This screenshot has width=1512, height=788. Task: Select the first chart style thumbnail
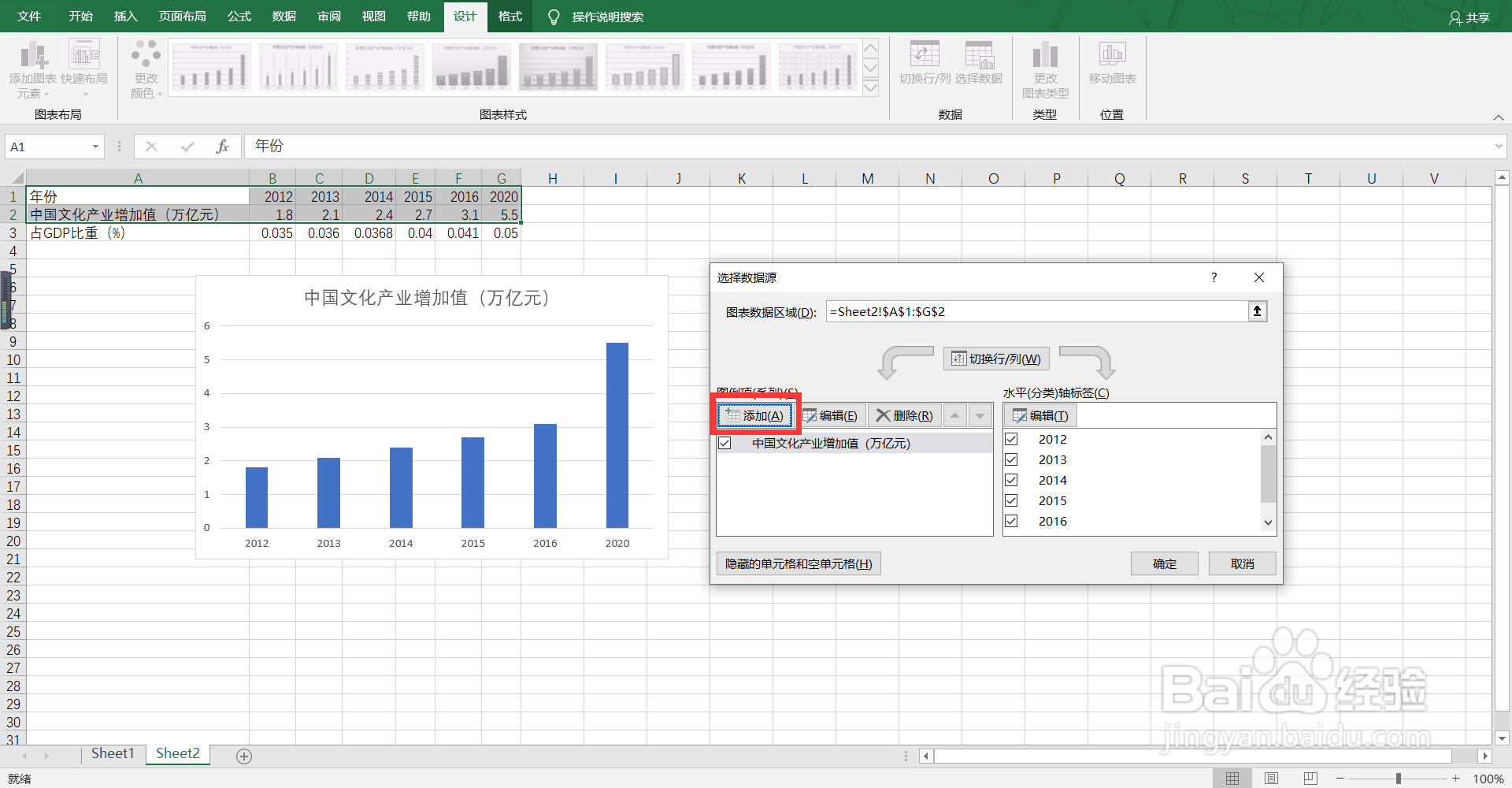(x=211, y=67)
